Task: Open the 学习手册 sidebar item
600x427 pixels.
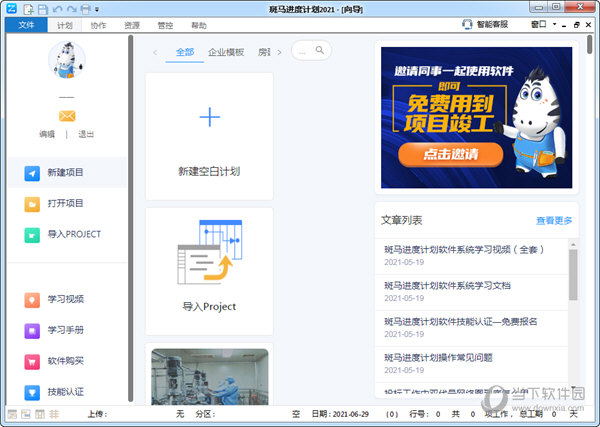Action: pos(33,329)
